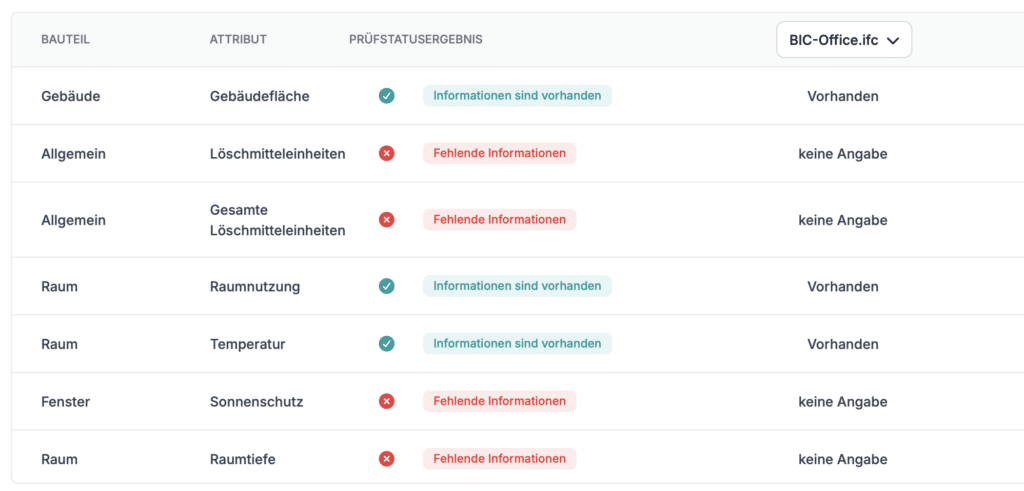Click the 'Fehlende Informationen' badge for Raumtiefe

pyautogui.click(x=500, y=458)
